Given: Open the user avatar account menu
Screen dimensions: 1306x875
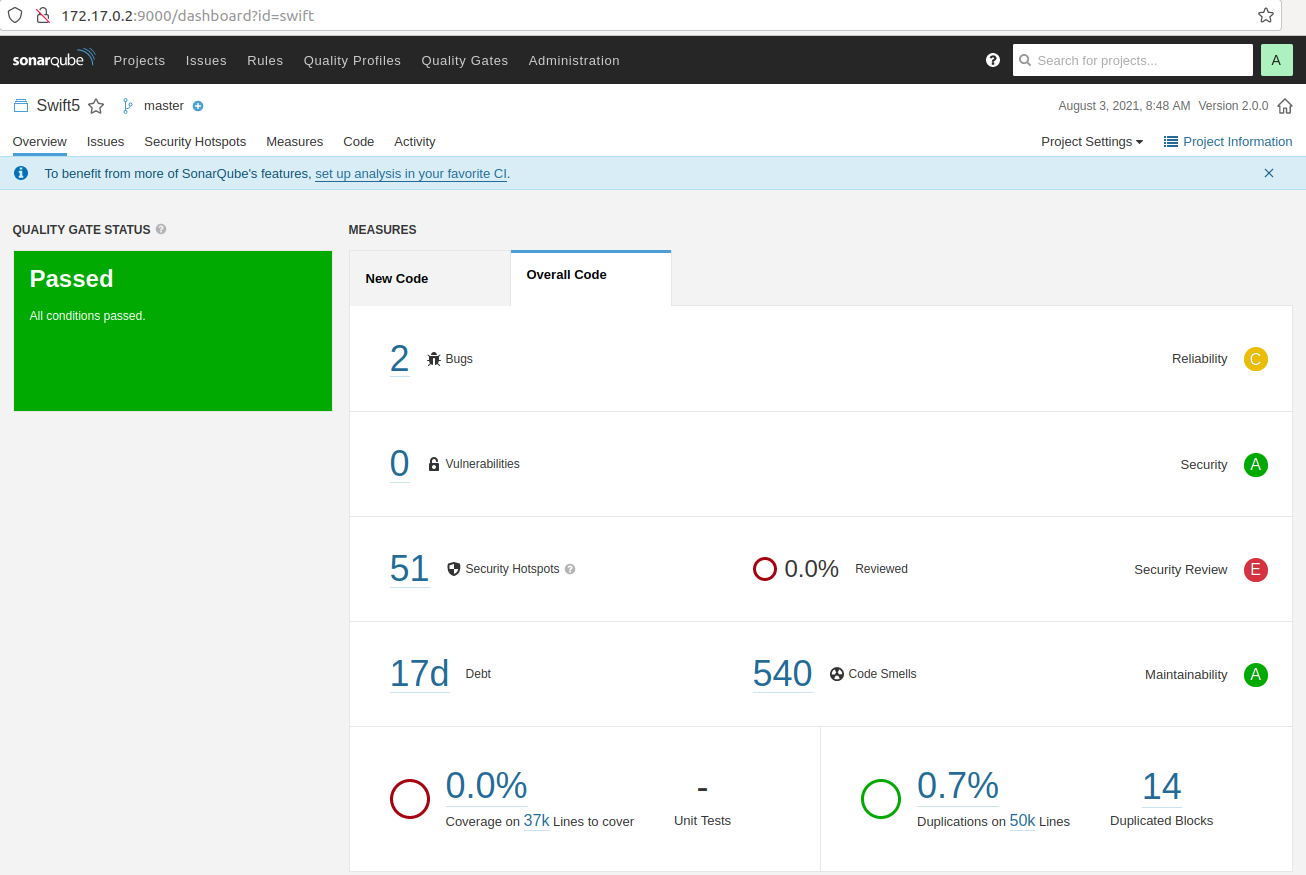Looking at the screenshot, I should [1276, 60].
